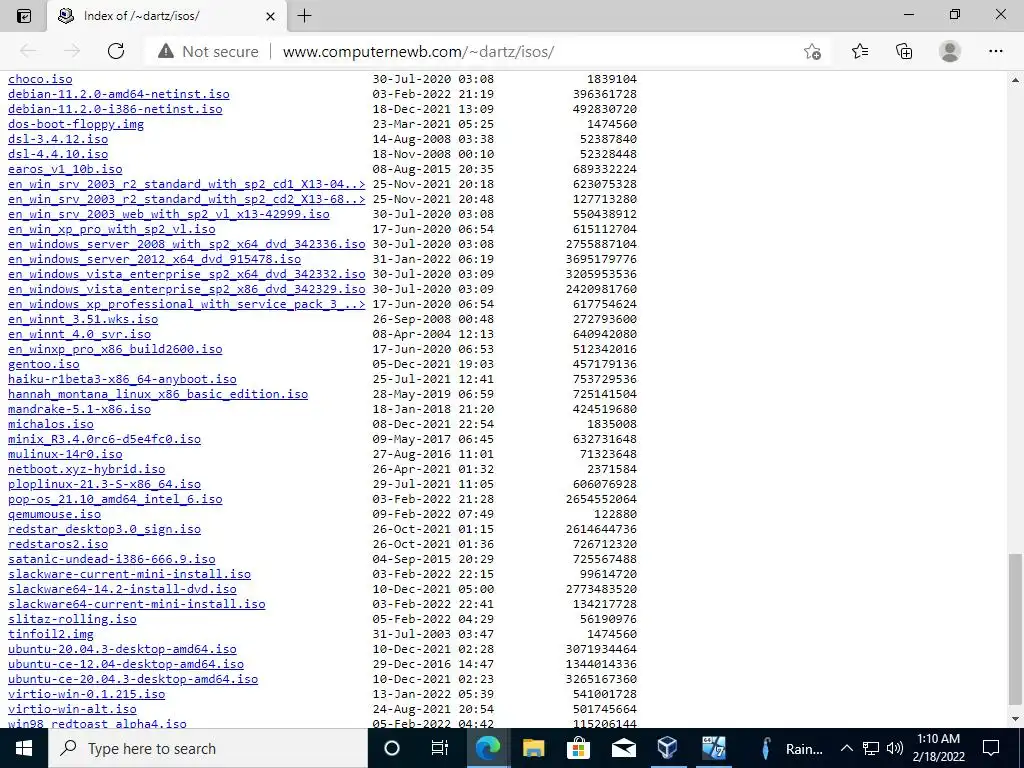Open slackware64-14.2-install-dvd.iso link
Screen dimensions: 1024x768
tap(122, 590)
